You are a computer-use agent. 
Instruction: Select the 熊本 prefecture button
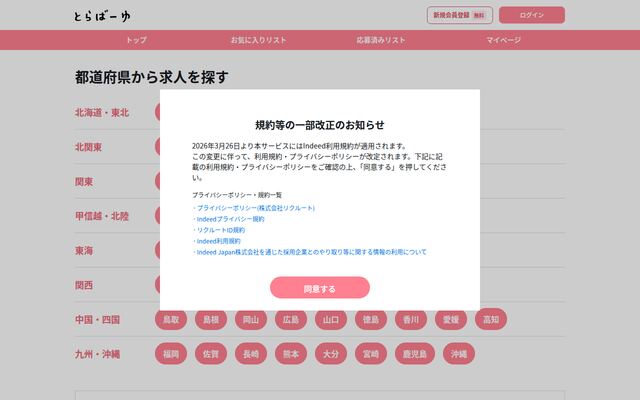[291, 354]
